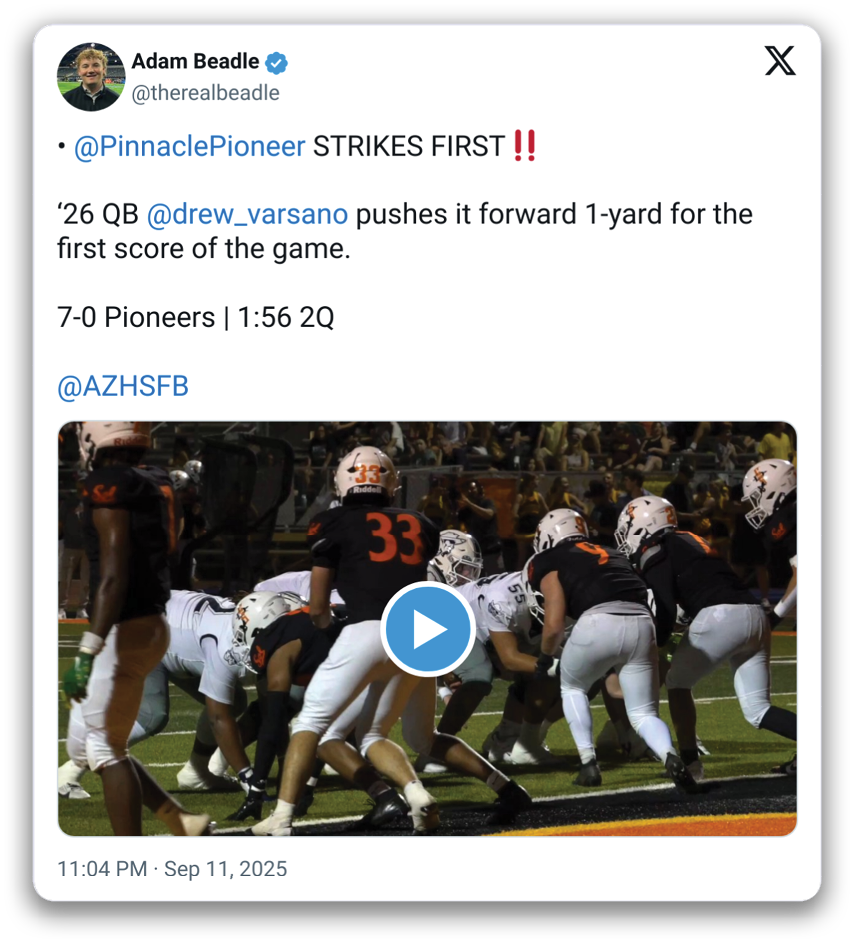Open the @drew_varsano mention link

tap(247, 215)
